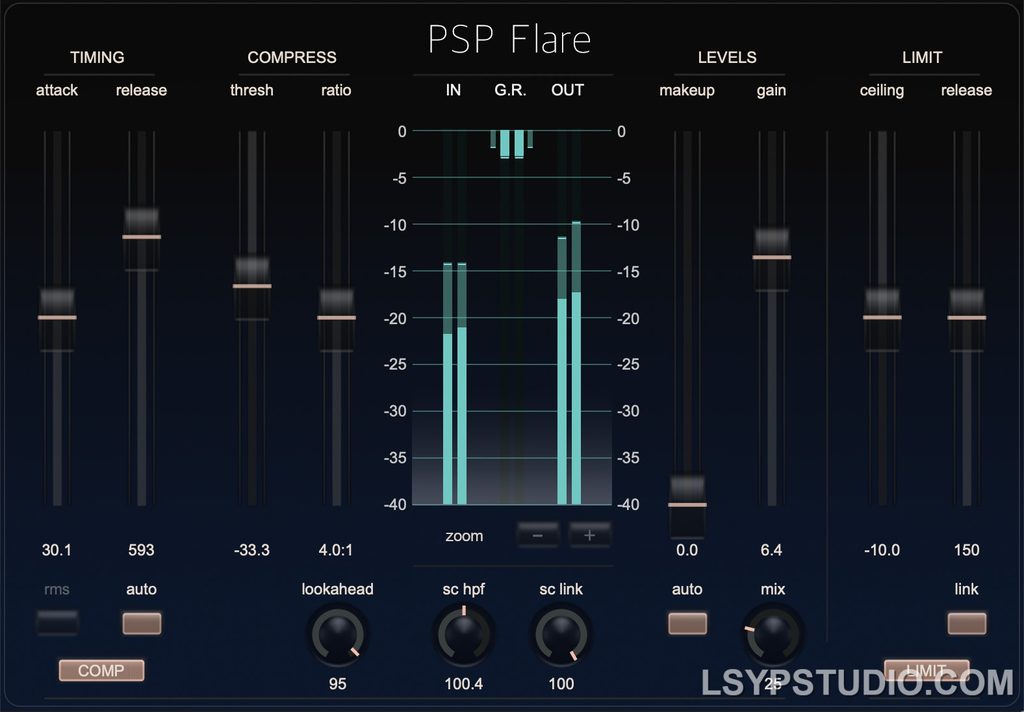The width and height of the screenshot is (1024, 712).
Task: Click the limit release slider handle
Action: coord(967,318)
